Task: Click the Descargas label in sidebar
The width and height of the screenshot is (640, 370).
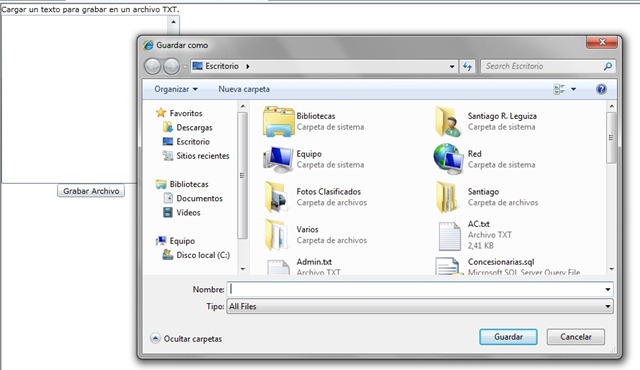Action: click(194, 128)
